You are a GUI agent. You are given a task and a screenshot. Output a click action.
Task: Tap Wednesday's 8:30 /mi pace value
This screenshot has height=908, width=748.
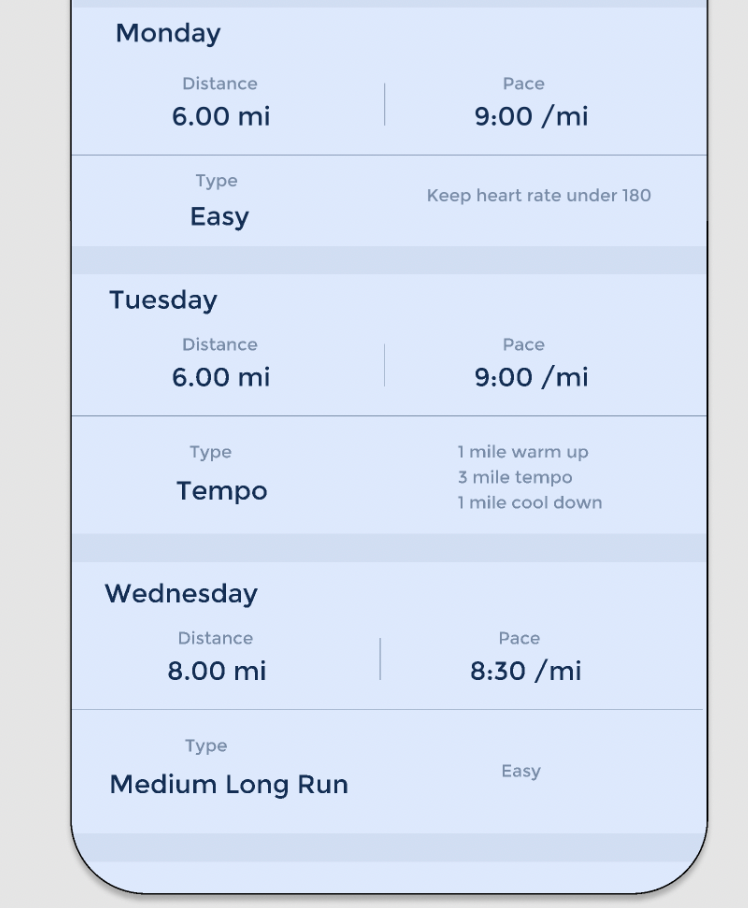526,671
